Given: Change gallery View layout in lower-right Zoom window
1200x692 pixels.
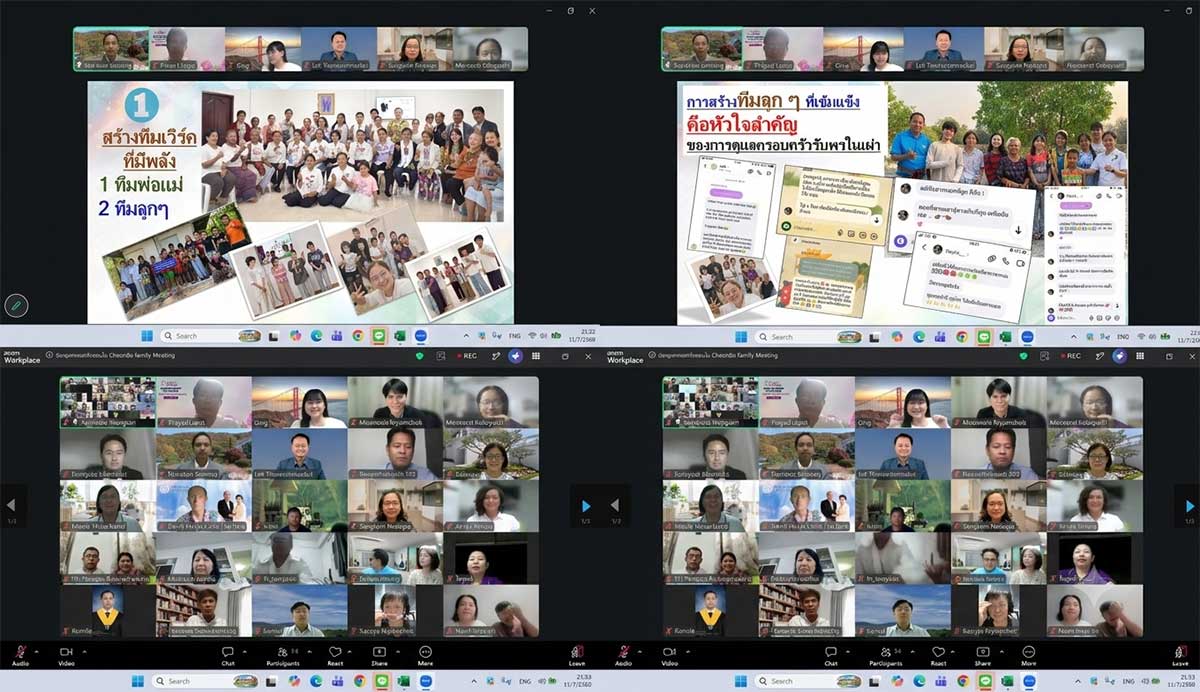Looking at the screenshot, I should tap(1140, 356).
